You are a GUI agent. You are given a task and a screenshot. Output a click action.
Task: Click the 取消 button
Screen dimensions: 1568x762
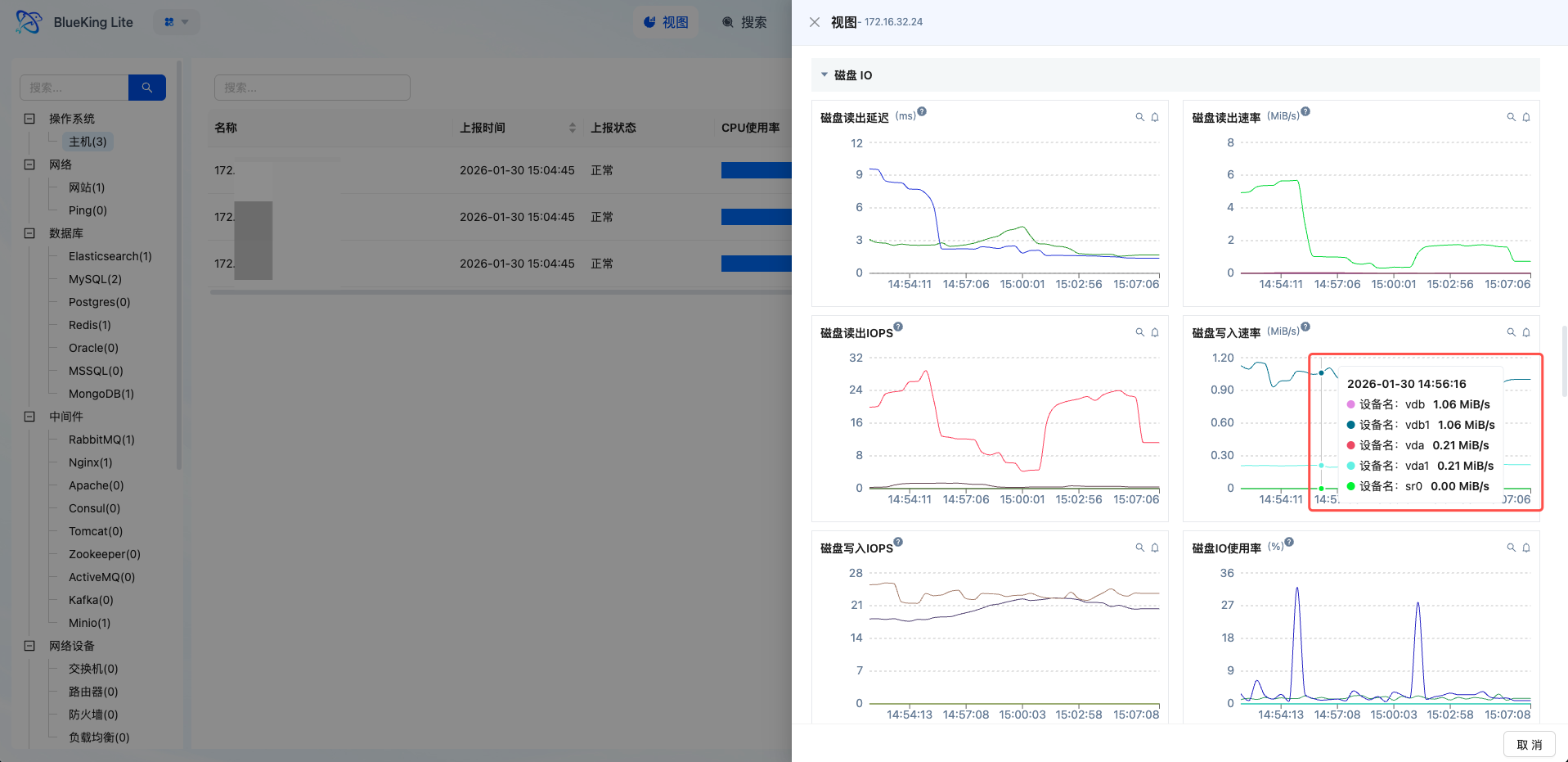(1529, 745)
